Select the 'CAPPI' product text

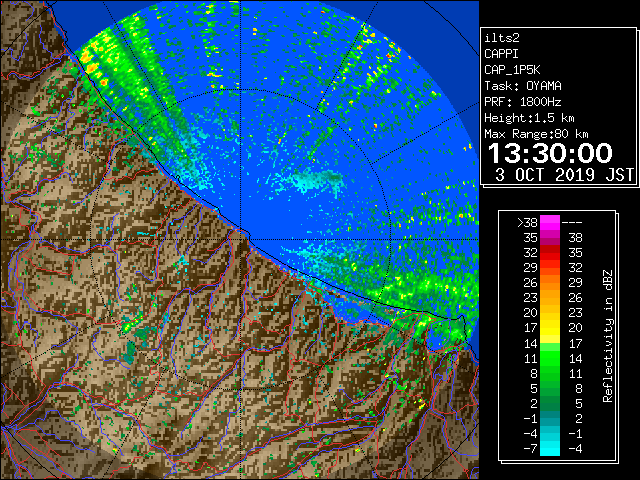tap(501, 54)
